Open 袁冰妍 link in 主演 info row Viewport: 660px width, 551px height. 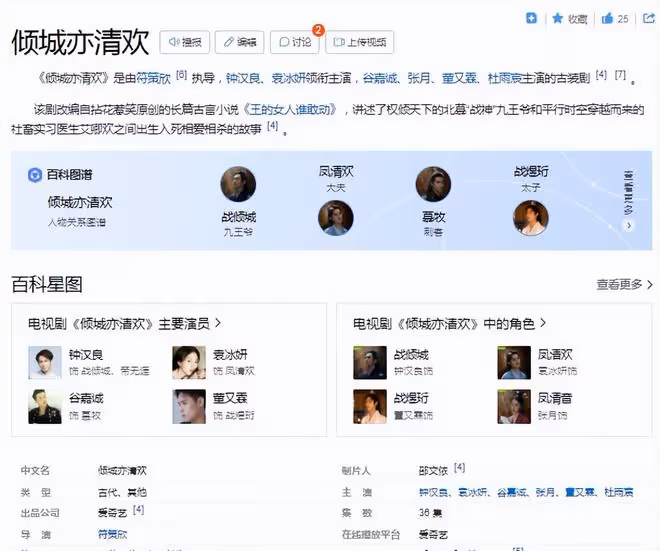pos(473,492)
